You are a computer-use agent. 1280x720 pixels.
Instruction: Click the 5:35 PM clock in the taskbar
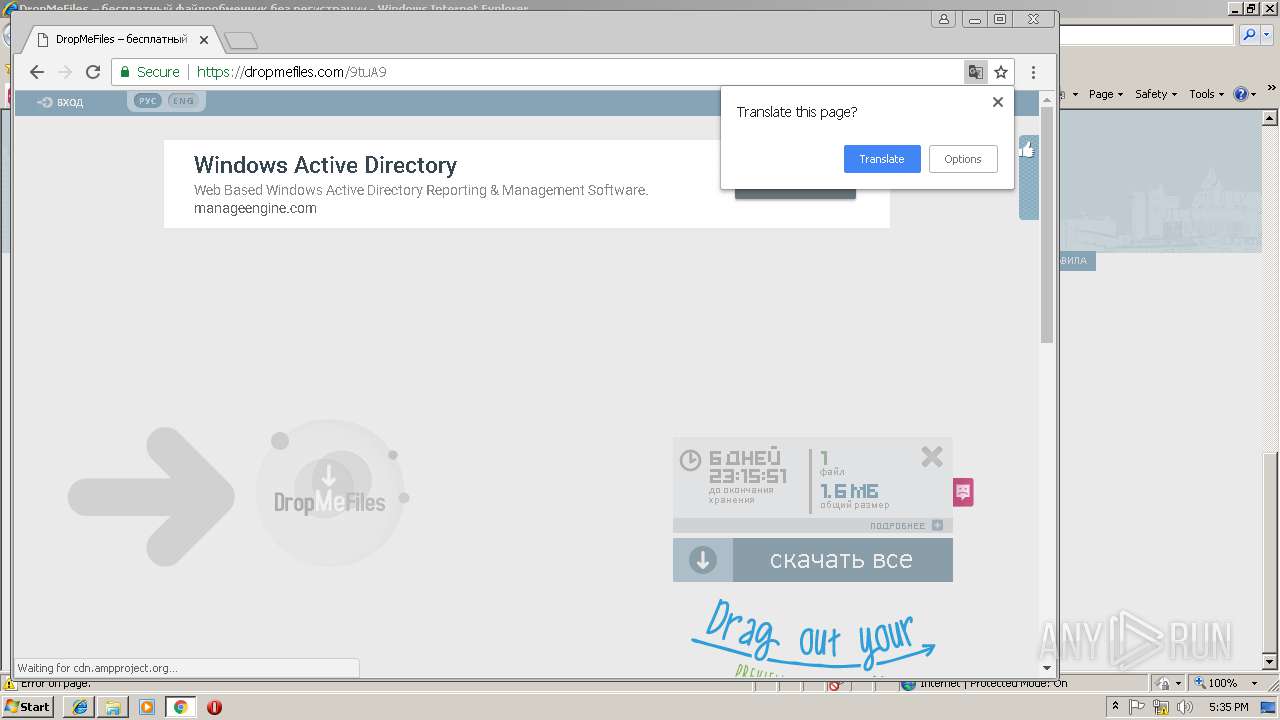[1229, 707]
